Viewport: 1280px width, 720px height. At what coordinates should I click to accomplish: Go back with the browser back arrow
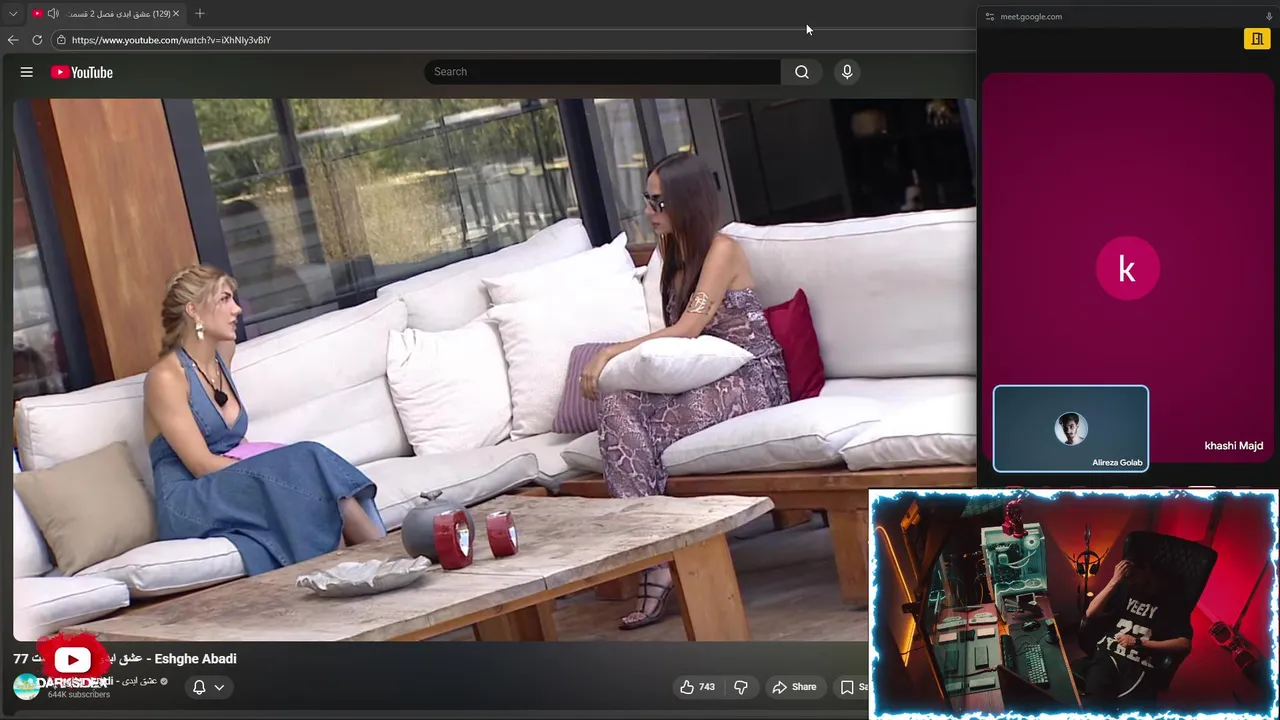[13, 40]
